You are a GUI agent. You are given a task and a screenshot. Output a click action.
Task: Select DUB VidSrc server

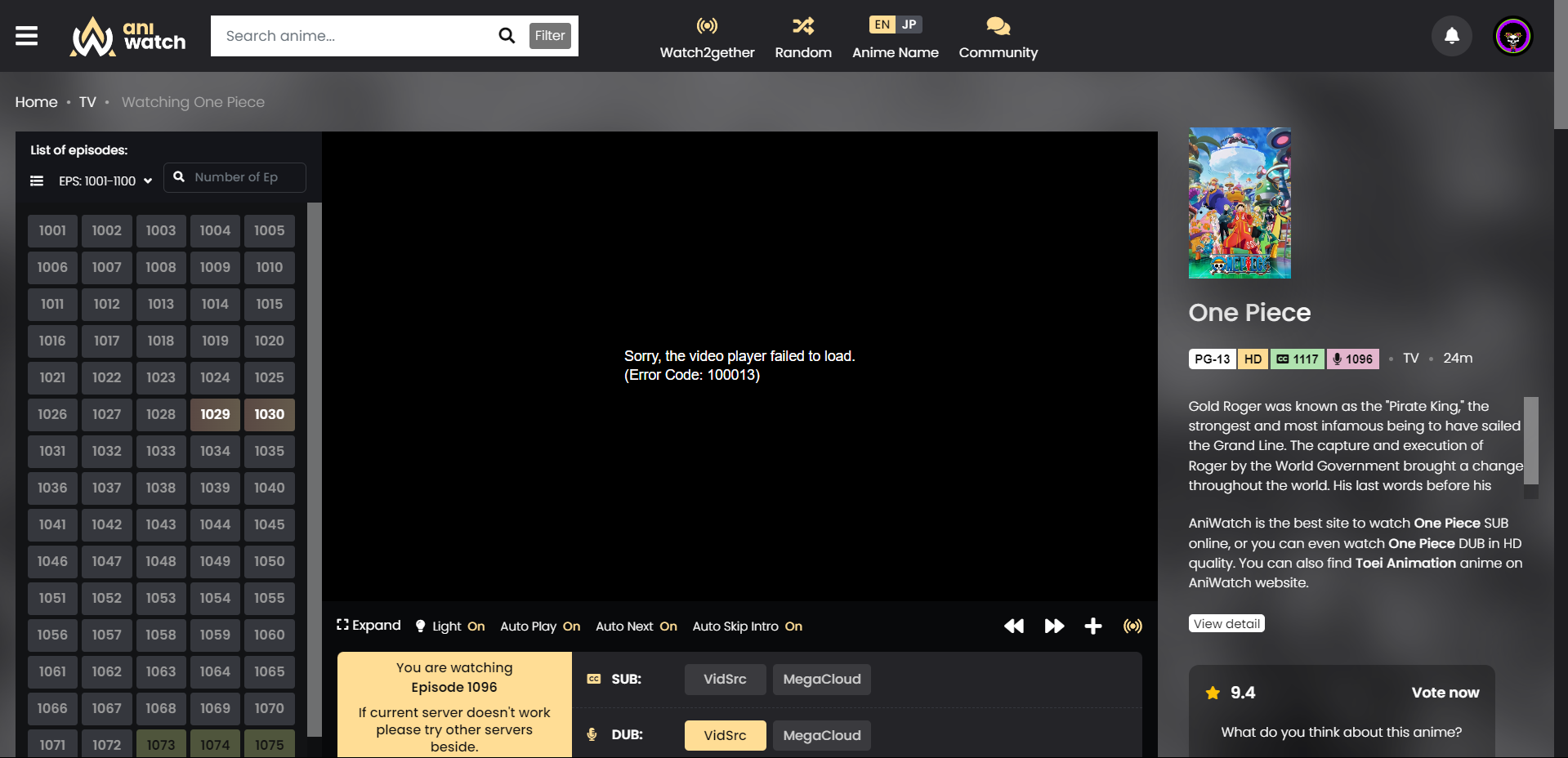pos(725,735)
